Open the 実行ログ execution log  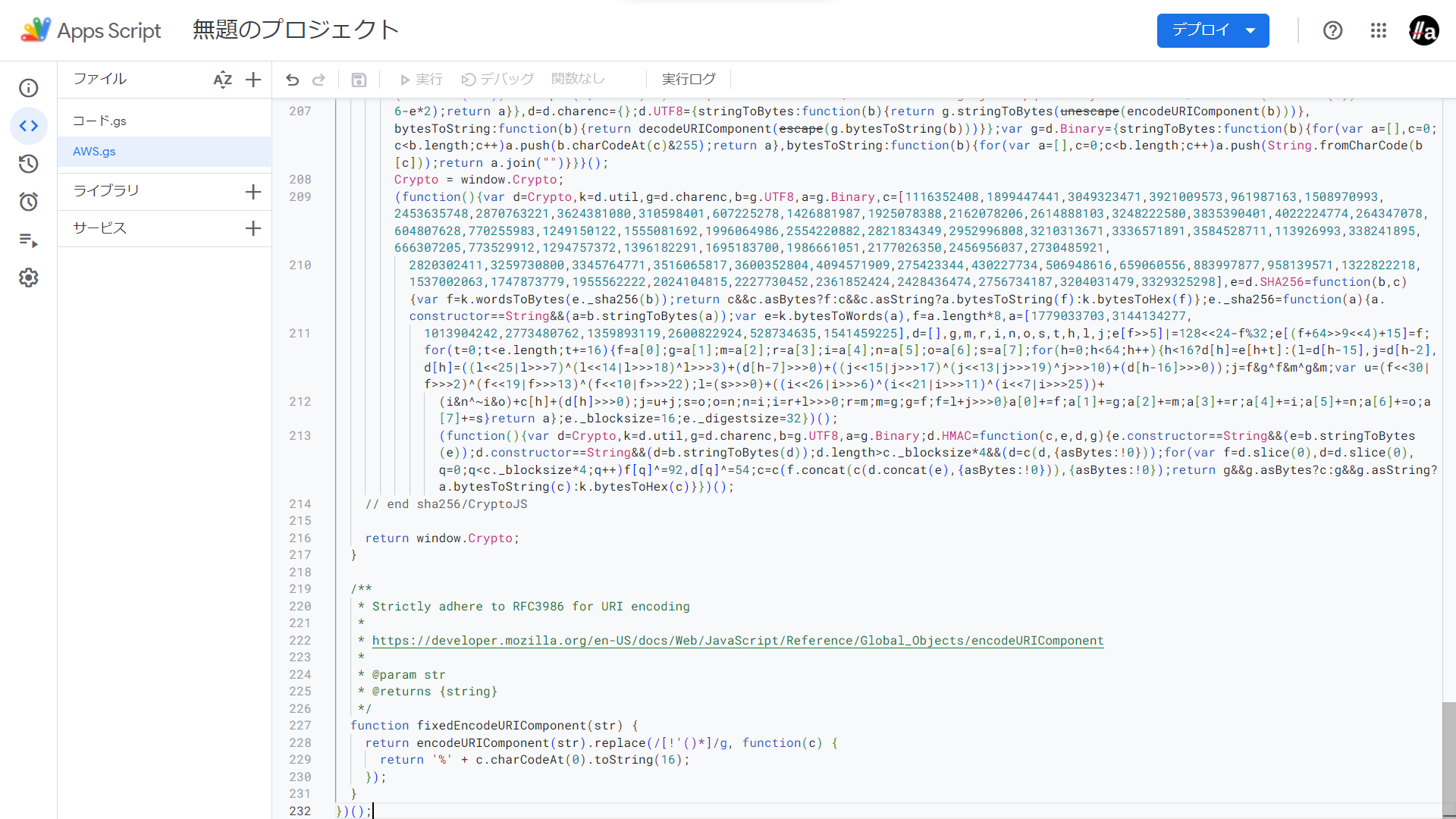click(688, 79)
